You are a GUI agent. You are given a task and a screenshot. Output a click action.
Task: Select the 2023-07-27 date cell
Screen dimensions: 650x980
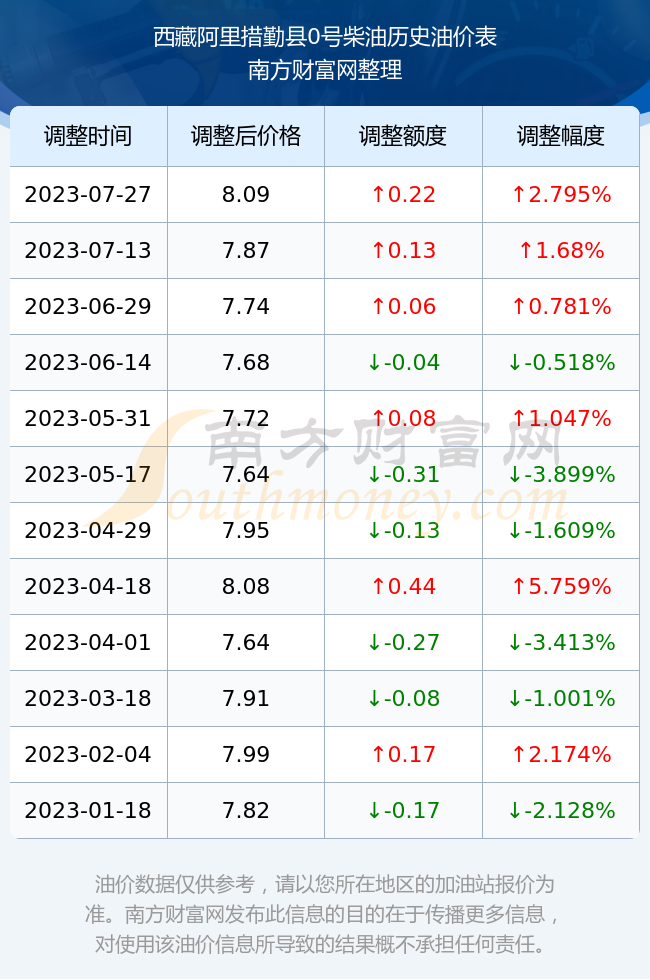[88, 194]
